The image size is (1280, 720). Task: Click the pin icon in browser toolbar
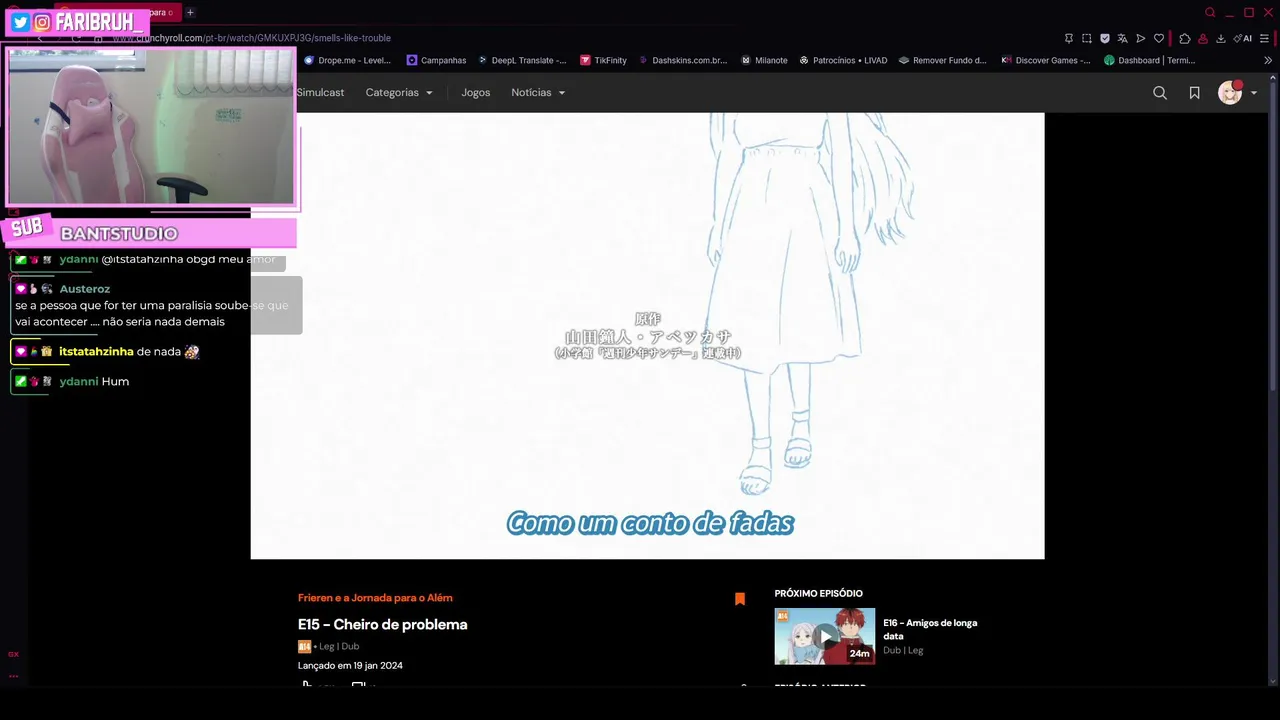pos(1068,38)
